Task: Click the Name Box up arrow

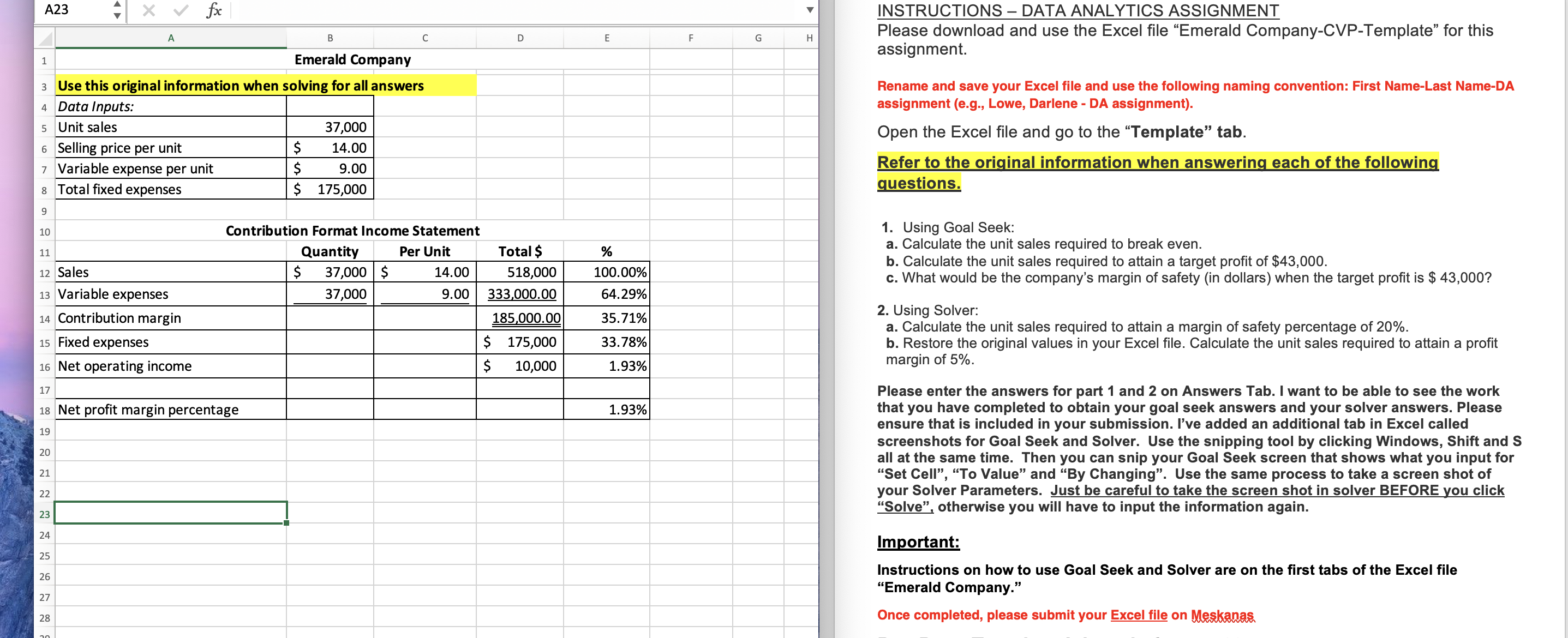Action: [117, 5]
